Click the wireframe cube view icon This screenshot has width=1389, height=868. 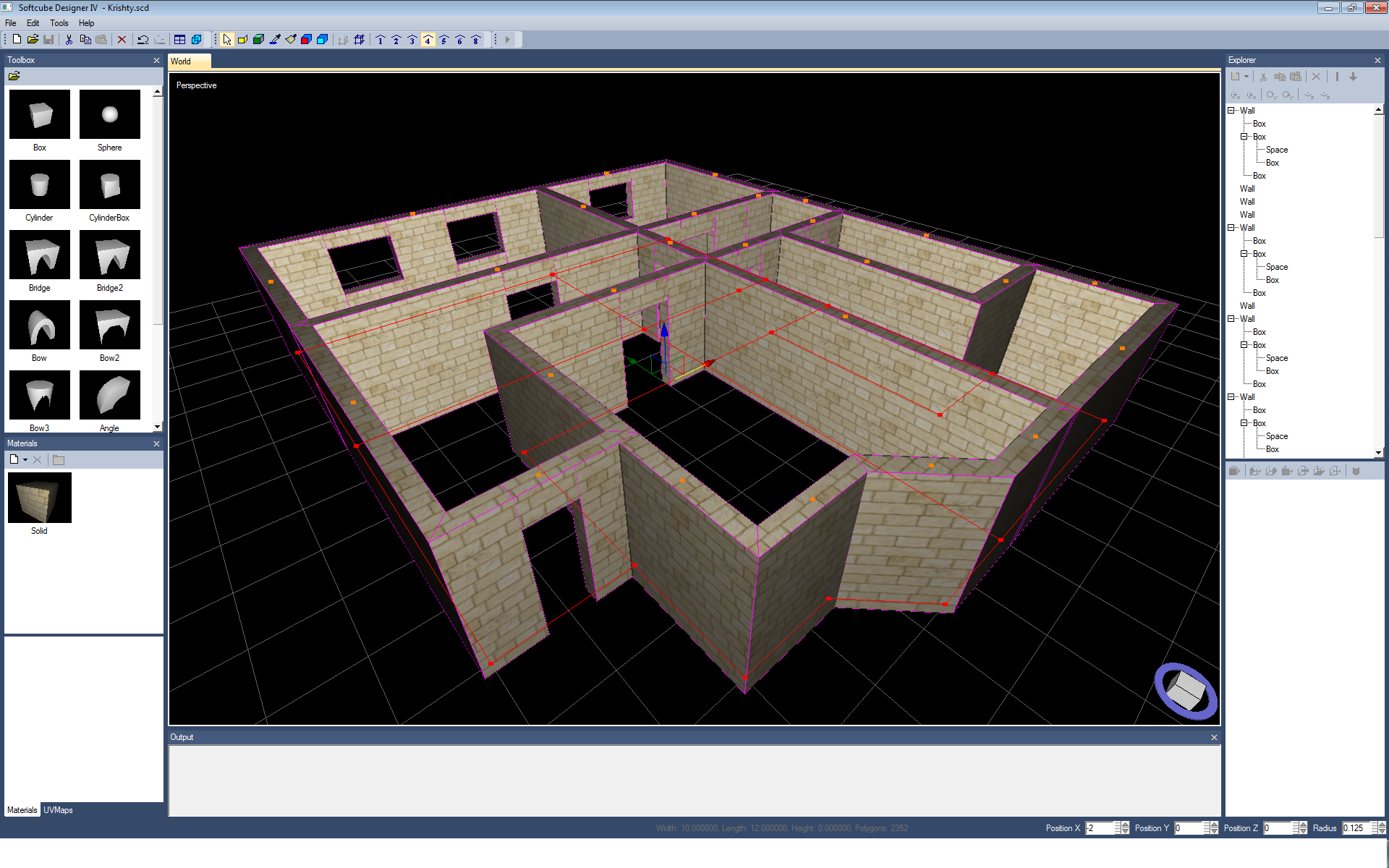click(196, 40)
